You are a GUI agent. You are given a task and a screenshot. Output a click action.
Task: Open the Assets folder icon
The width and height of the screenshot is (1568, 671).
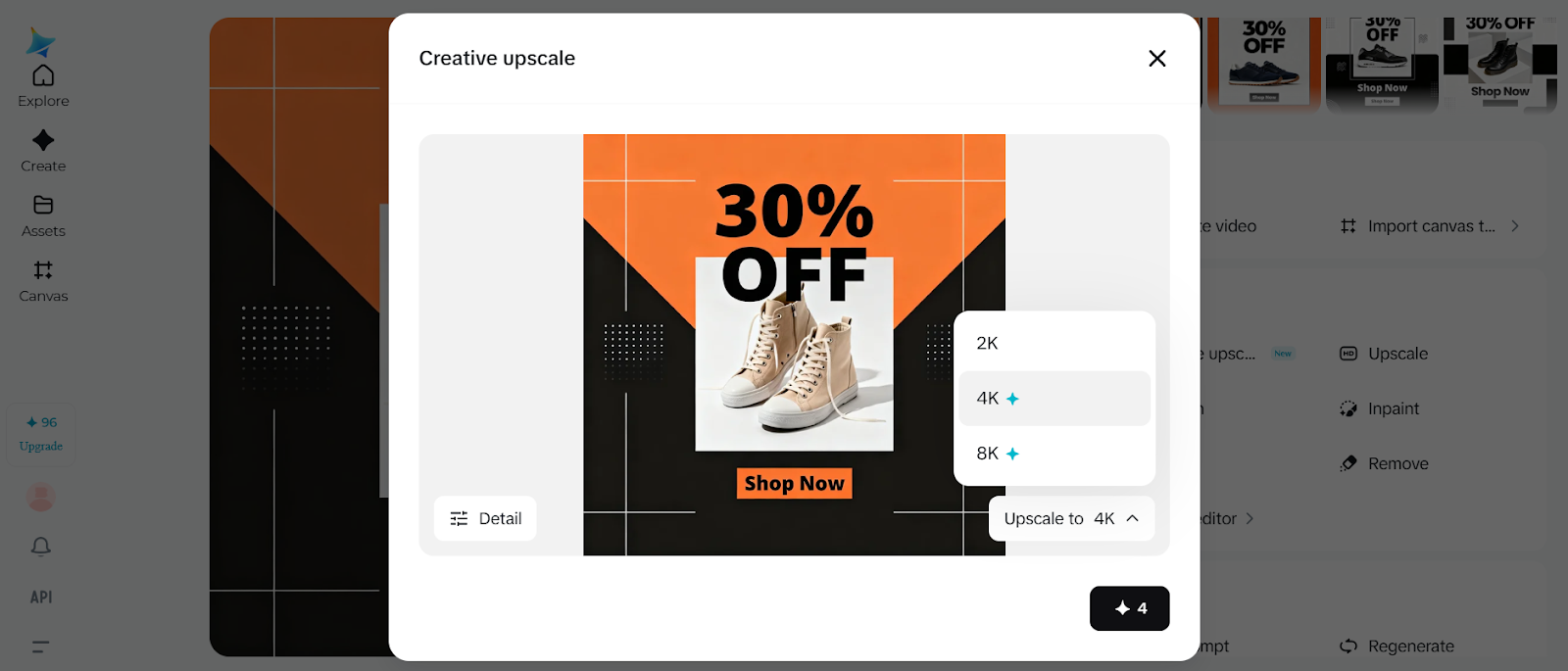pos(43,205)
